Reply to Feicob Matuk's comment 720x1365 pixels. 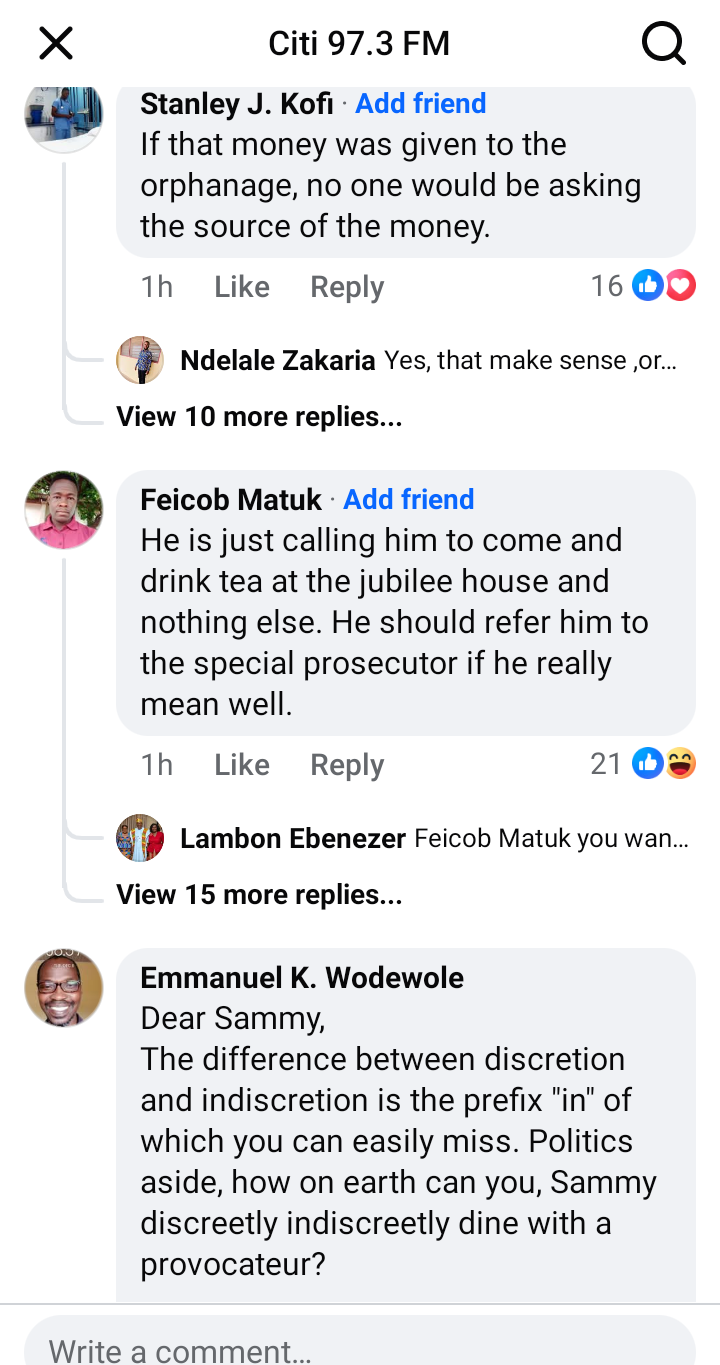tap(347, 765)
